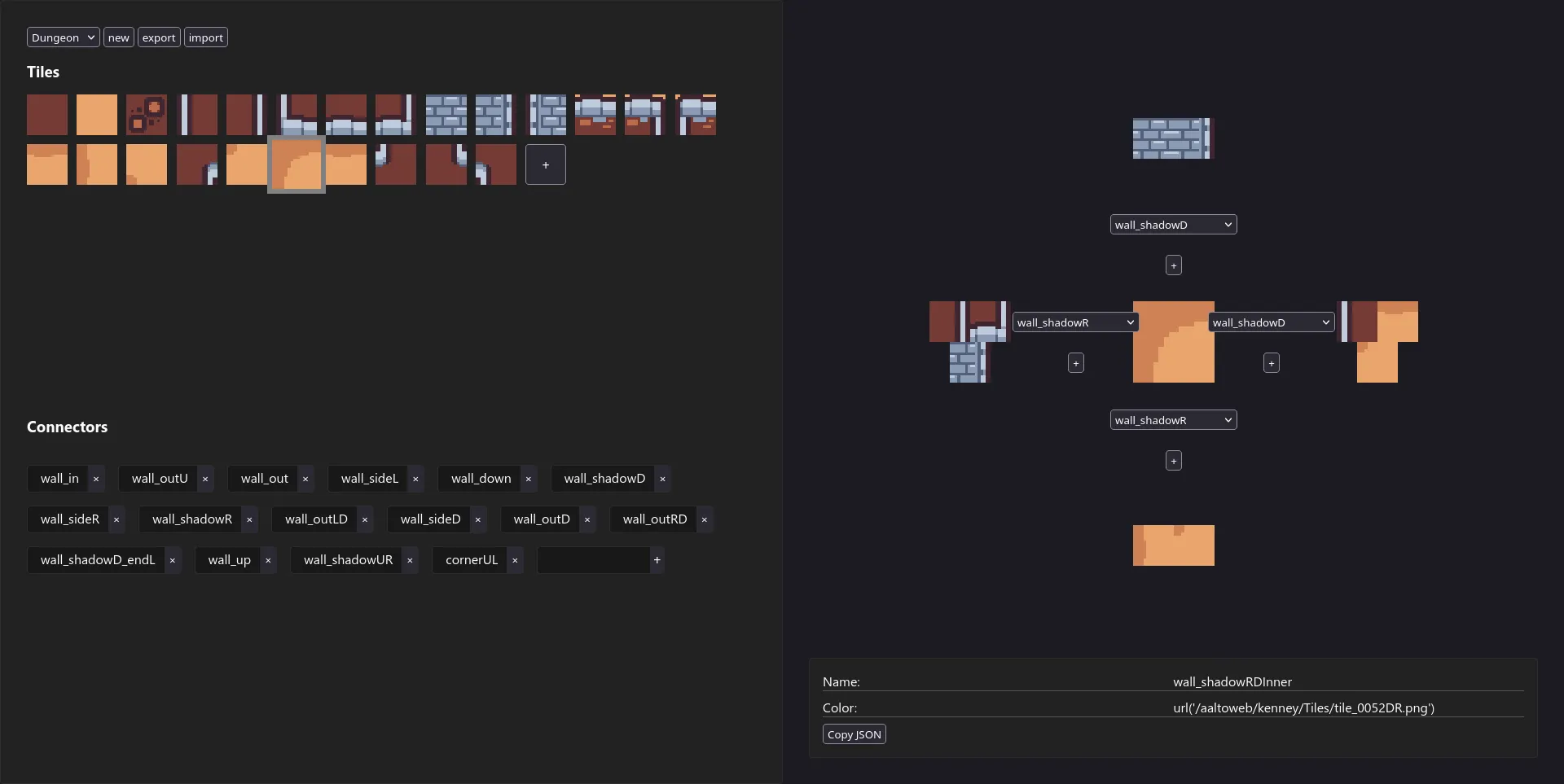
Task: Click the wall_shadowUR connector label
Action: click(349, 560)
